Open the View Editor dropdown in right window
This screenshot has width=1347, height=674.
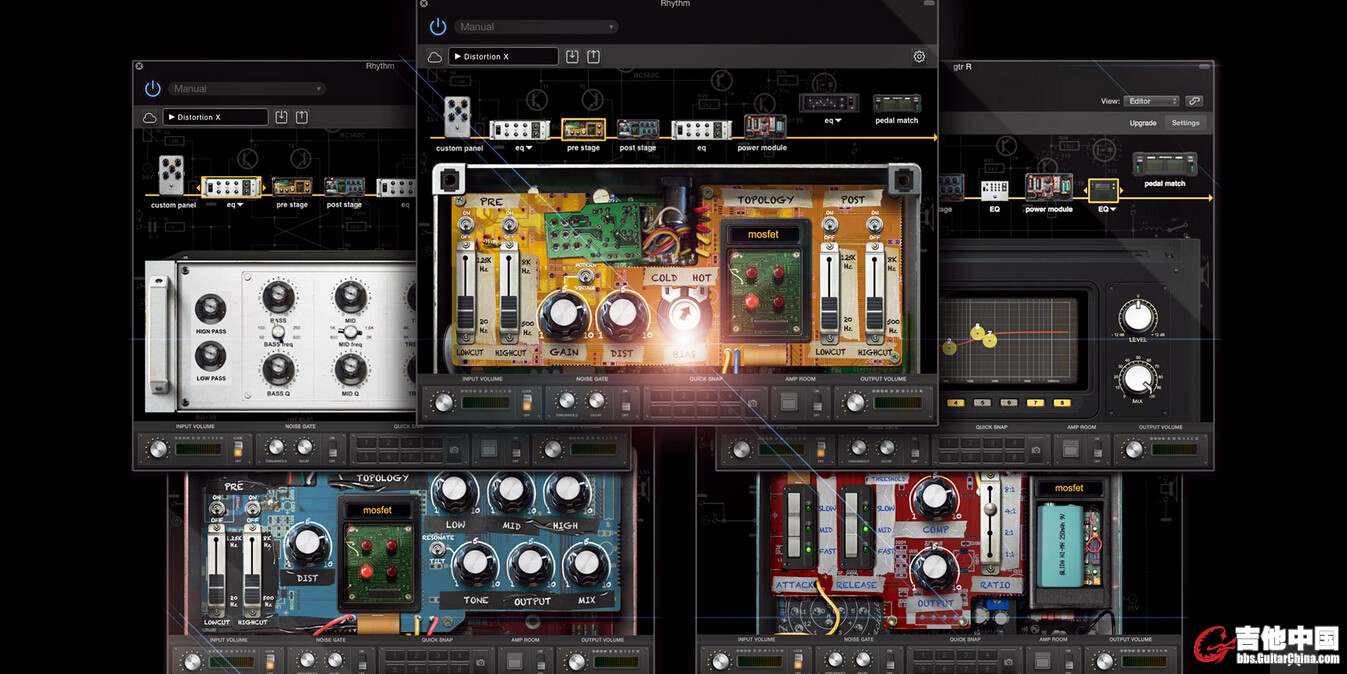click(1152, 101)
